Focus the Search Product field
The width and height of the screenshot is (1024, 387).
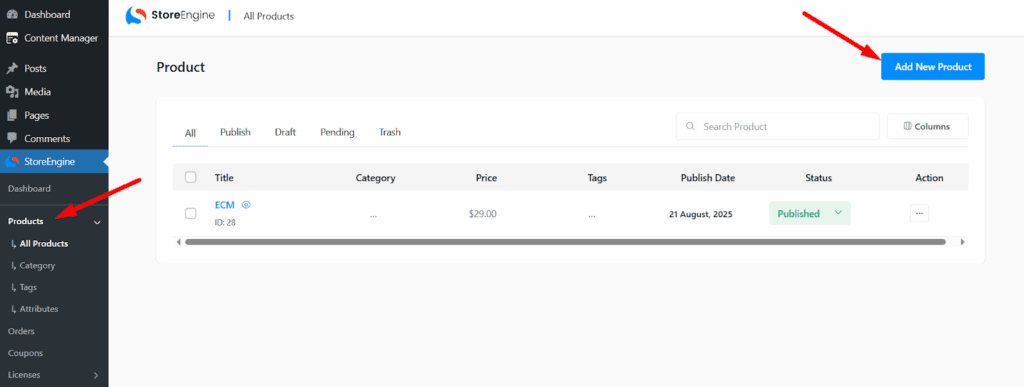click(777, 127)
